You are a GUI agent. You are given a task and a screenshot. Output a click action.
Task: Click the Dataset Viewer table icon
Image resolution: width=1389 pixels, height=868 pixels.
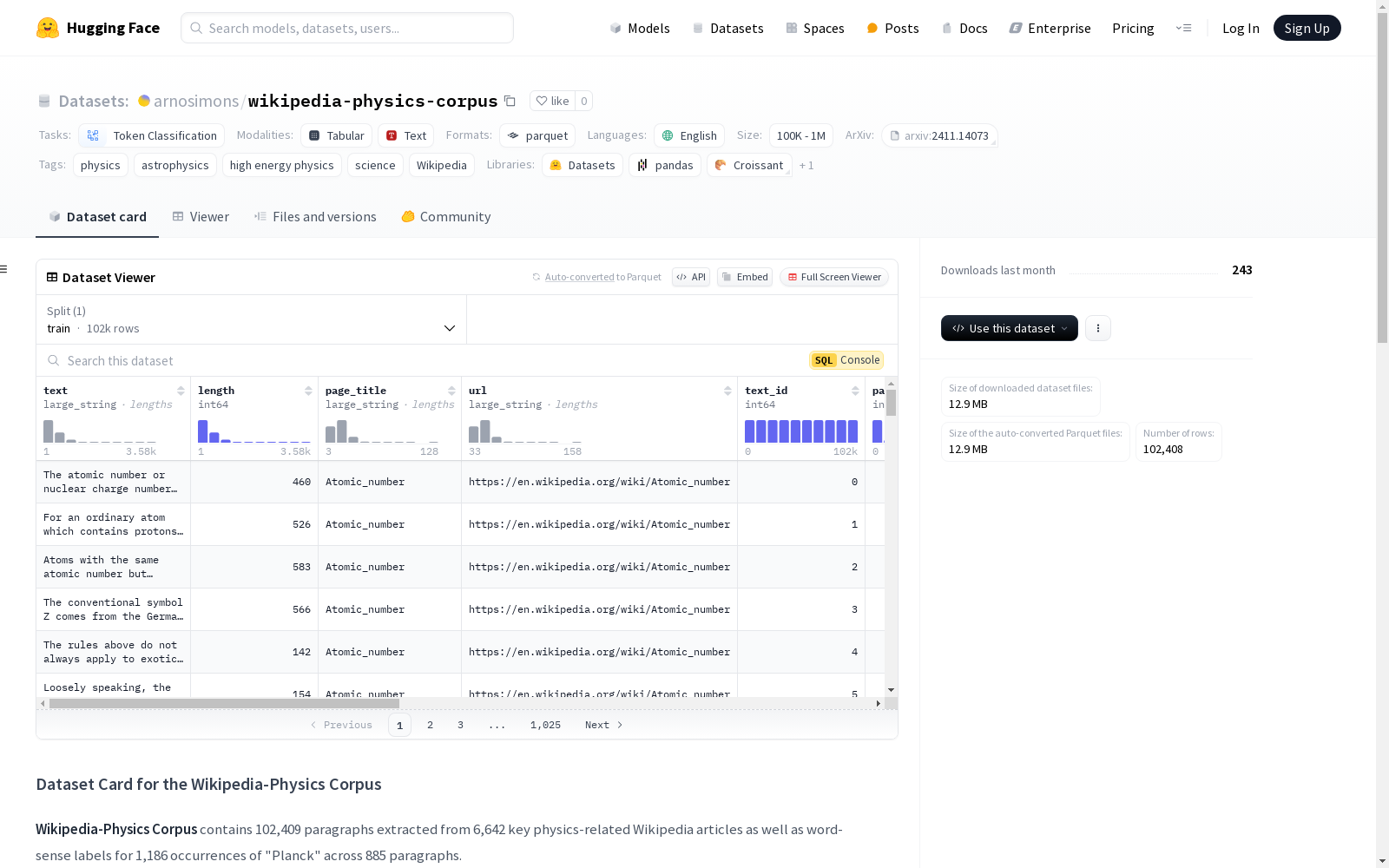pos(52,277)
